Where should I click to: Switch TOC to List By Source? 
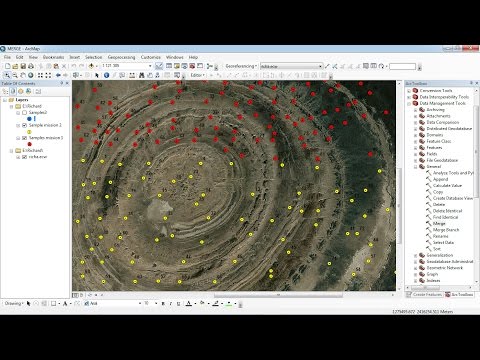(13, 91)
